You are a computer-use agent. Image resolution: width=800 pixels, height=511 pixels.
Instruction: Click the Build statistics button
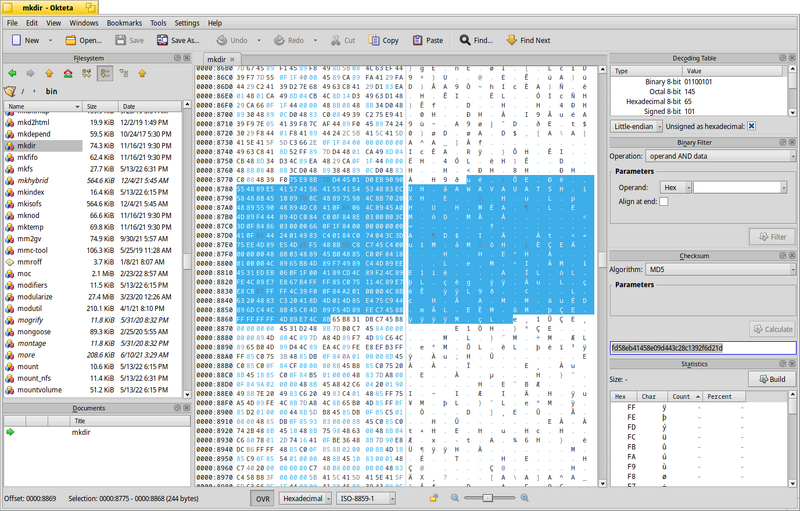(772, 379)
